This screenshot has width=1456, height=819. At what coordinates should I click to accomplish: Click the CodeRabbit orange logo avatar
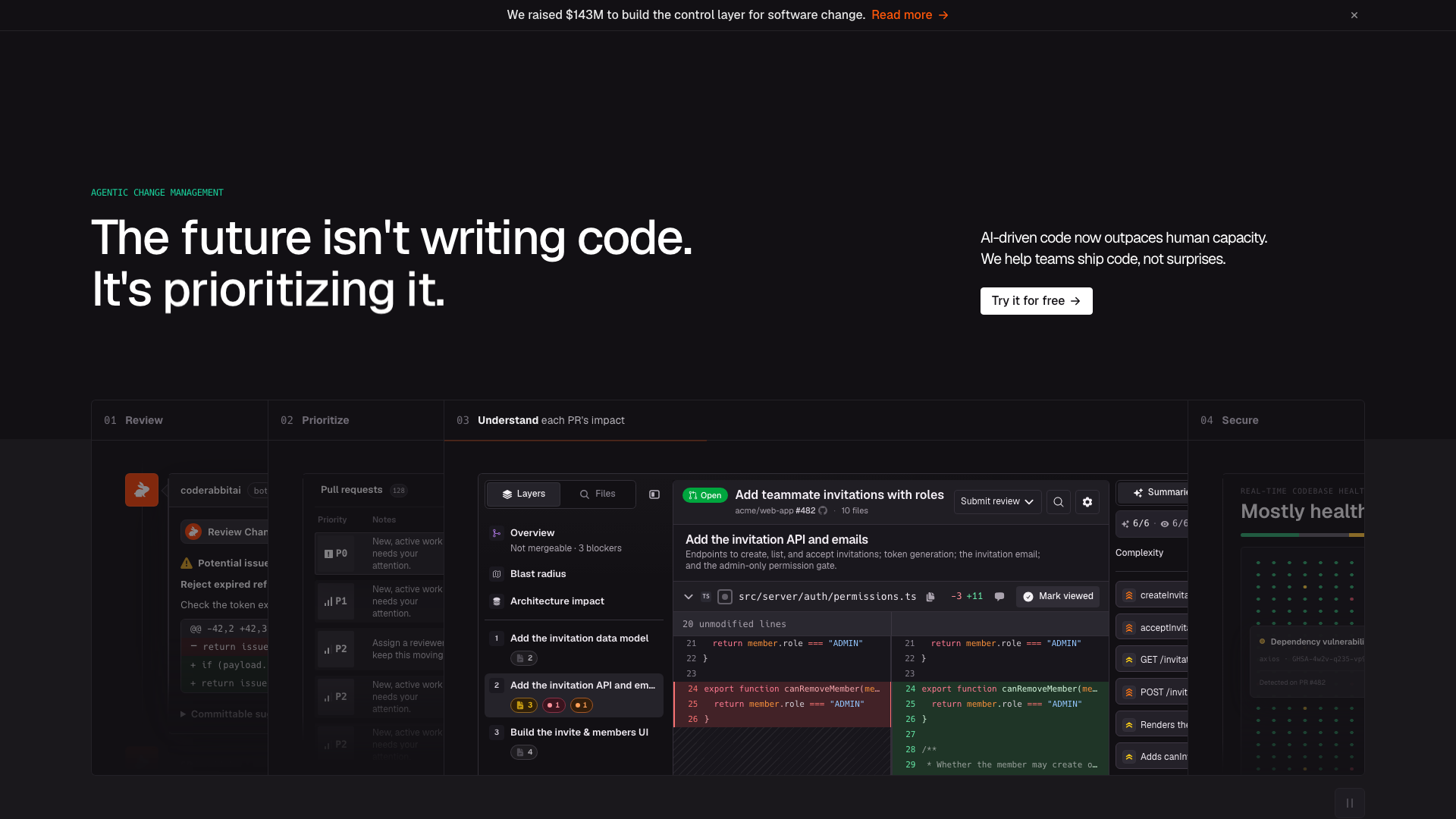click(x=142, y=490)
